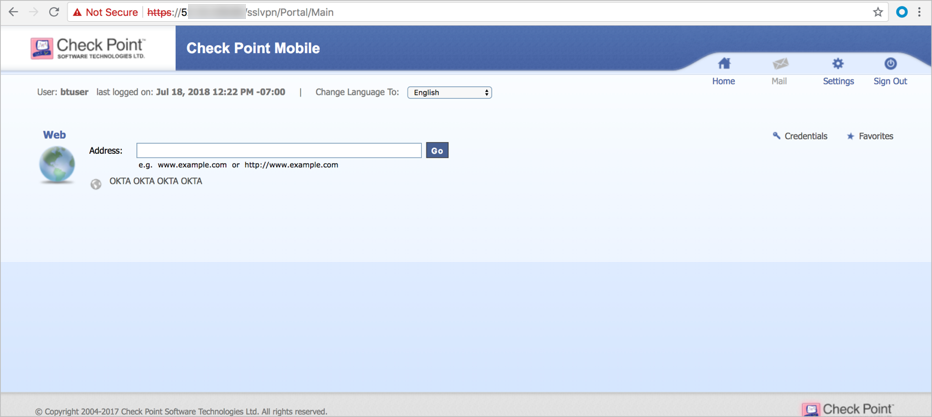Open the Chrome three-dot menu
932x417 pixels.
[920, 12]
